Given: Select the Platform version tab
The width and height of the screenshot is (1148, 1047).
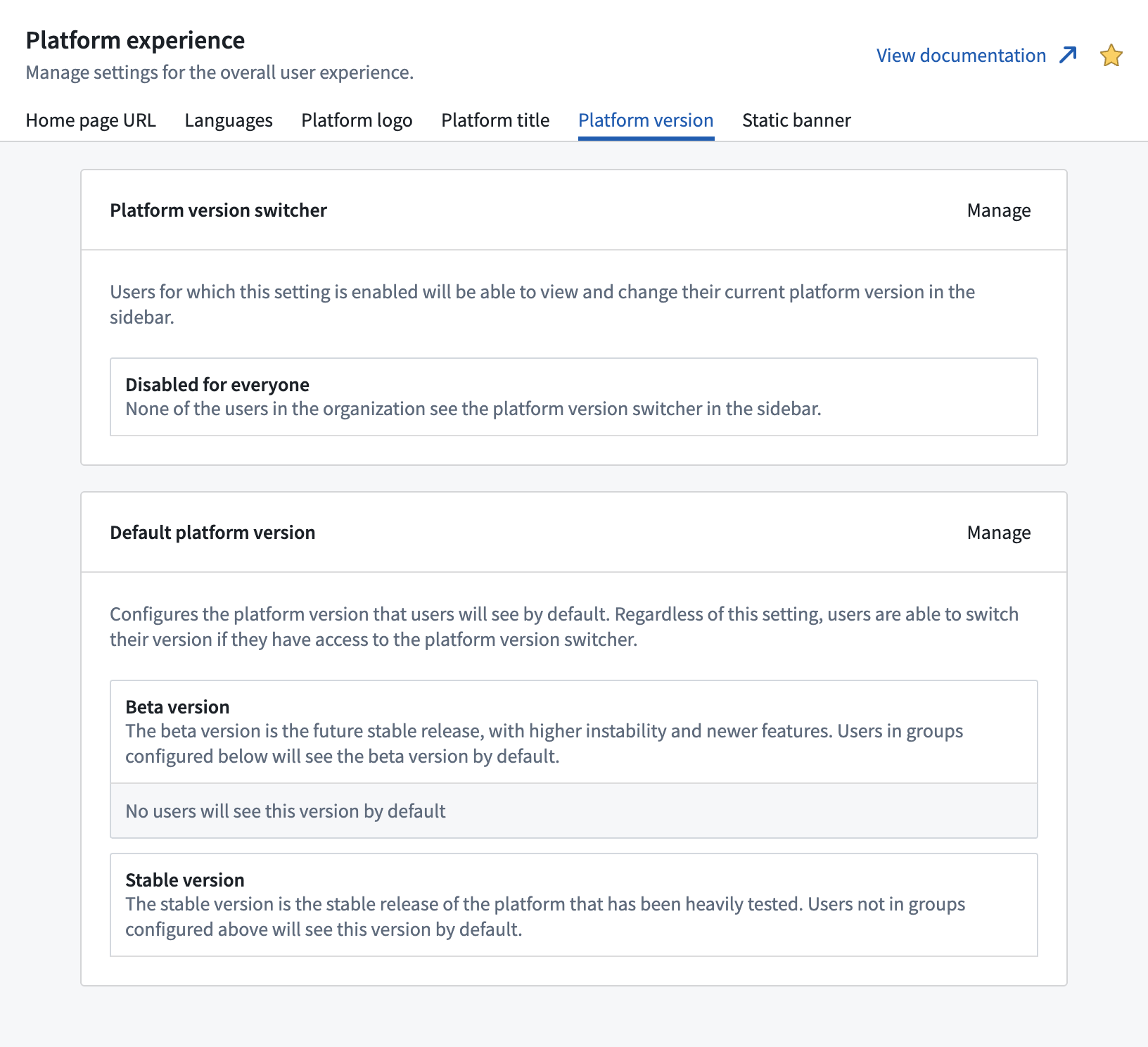Looking at the screenshot, I should pyautogui.click(x=646, y=120).
